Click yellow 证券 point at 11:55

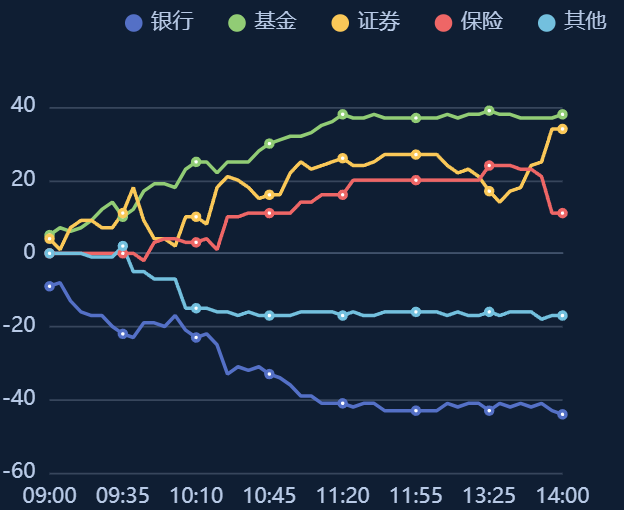[416, 155]
